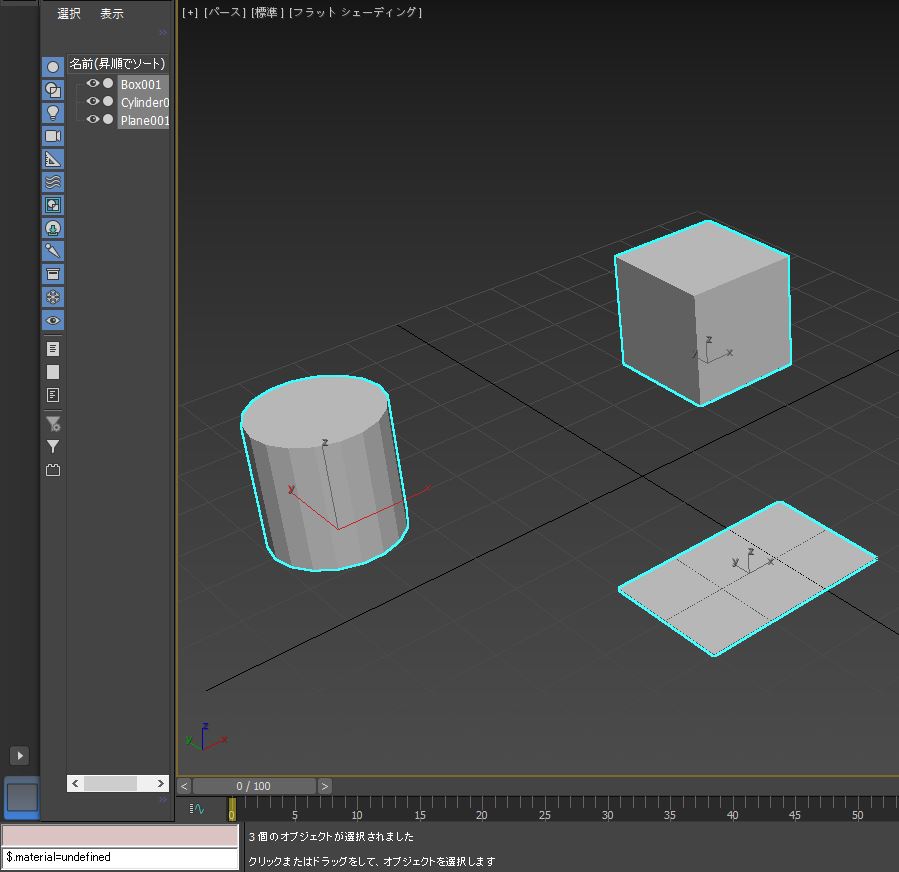Toggle the lights display filter (bulb icon)
This screenshot has height=872, width=899.
53,113
